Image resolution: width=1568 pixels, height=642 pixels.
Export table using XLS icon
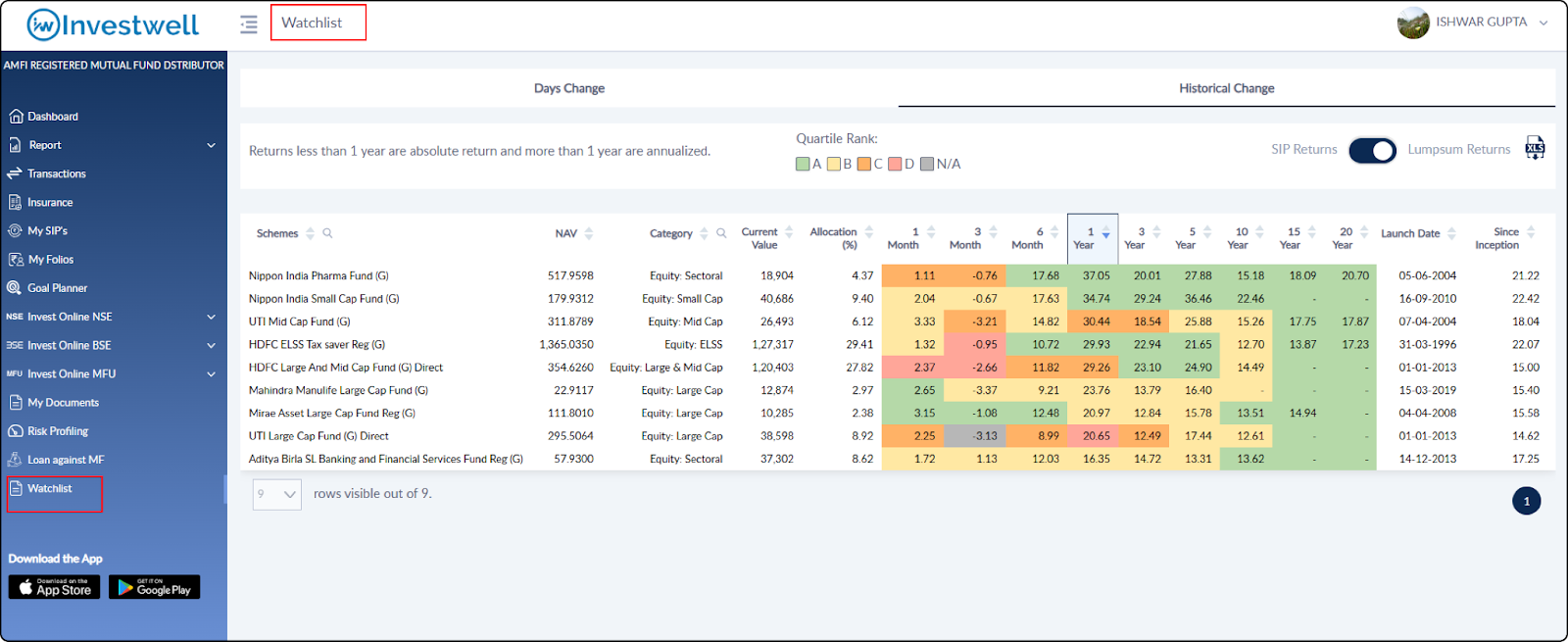tap(1535, 148)
